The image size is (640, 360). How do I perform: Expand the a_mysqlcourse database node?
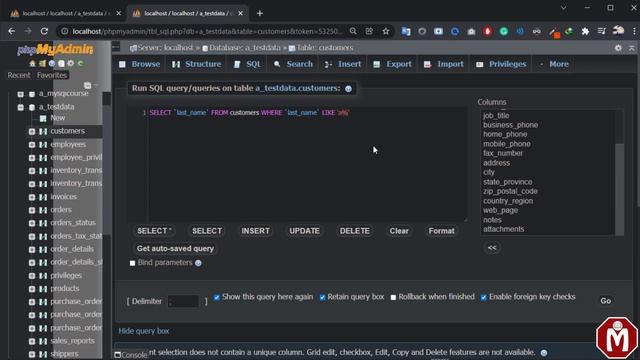point(20,94)
